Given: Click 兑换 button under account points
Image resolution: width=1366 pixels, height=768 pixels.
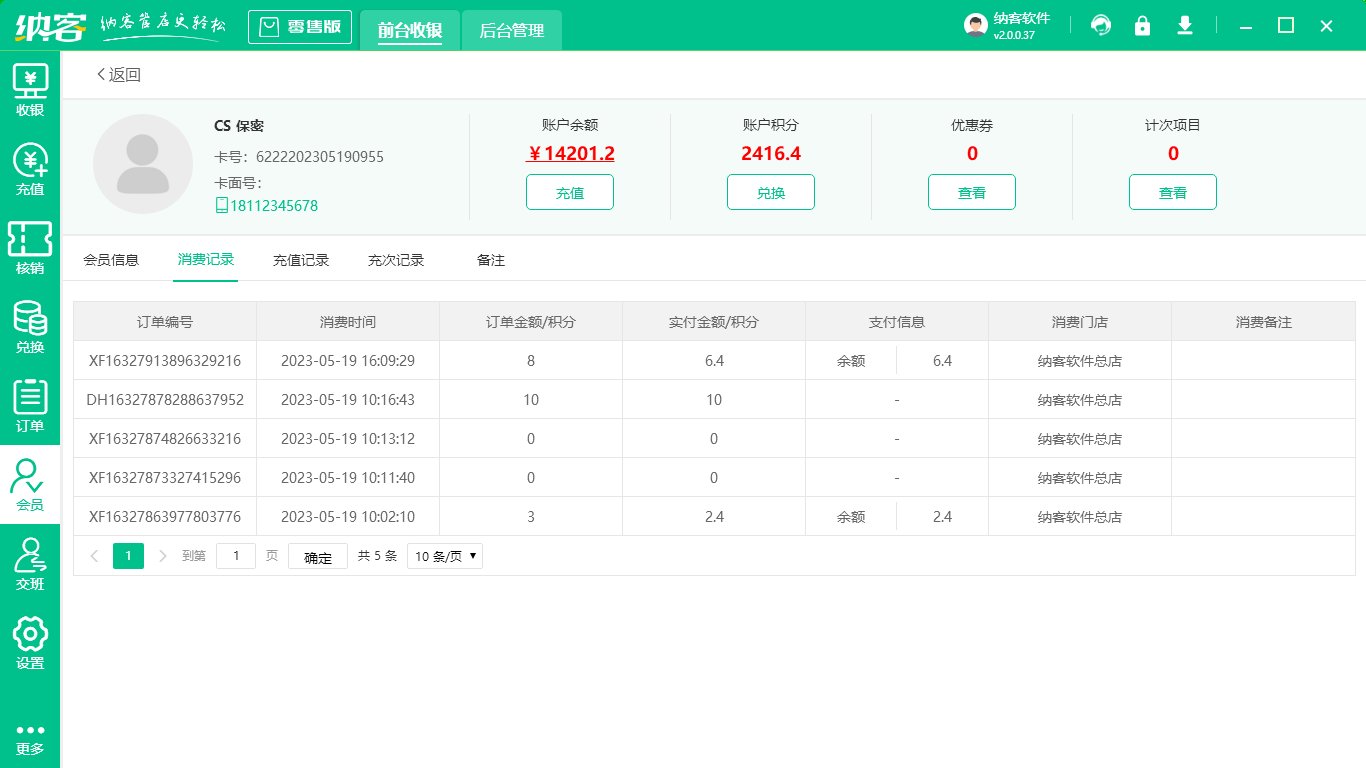Looking at the screenshot, I should tap(771, 192).
